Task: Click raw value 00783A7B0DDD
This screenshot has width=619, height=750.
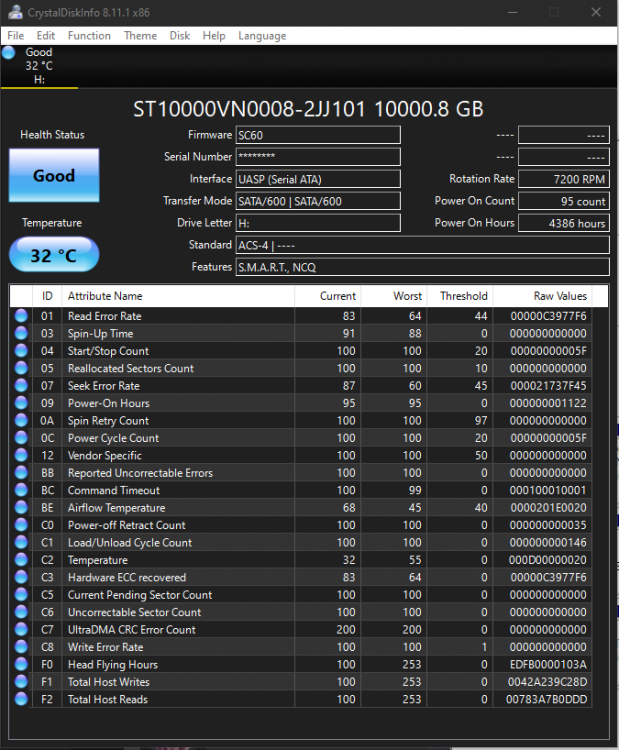Action: point(546,699)
